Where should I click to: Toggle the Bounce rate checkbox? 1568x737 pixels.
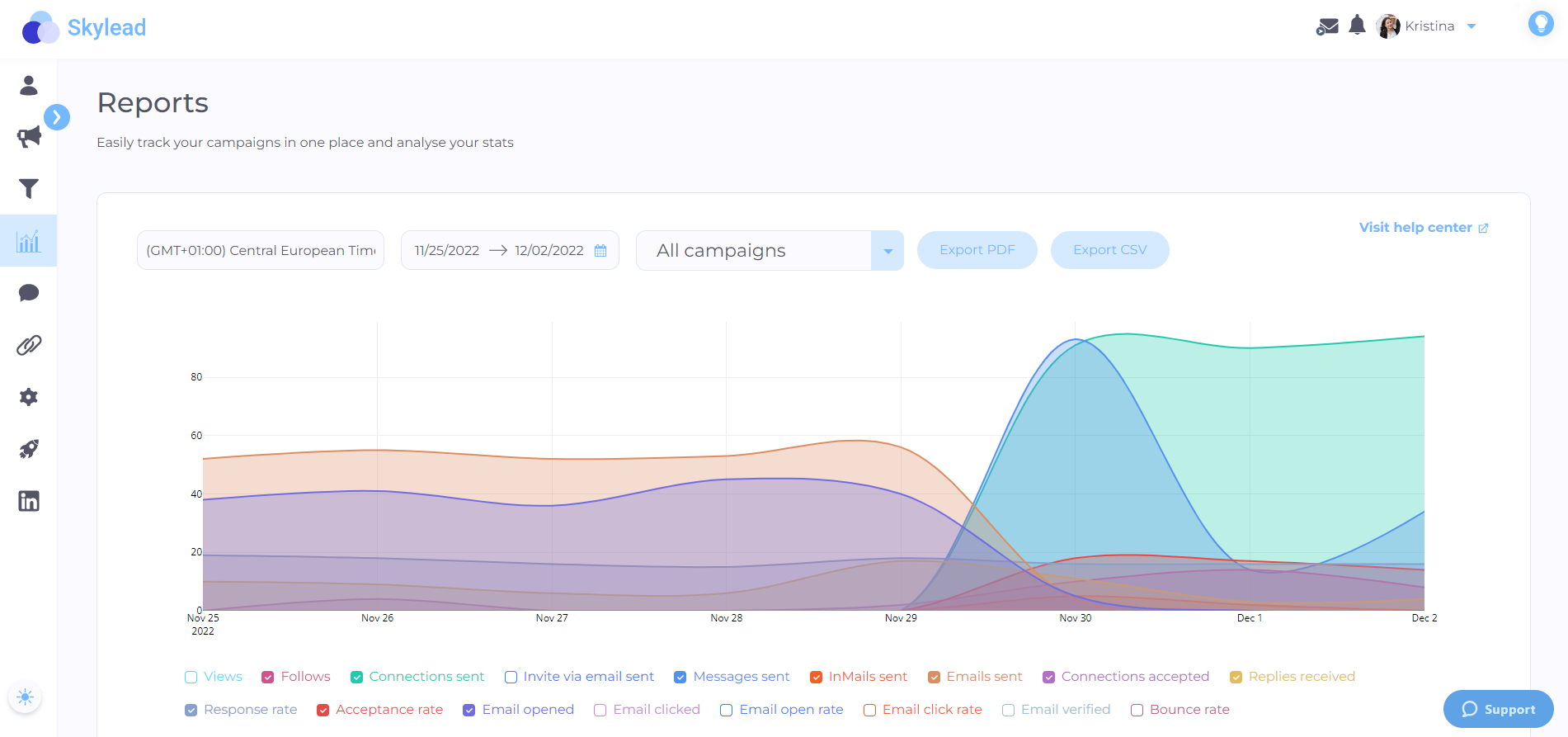1137,710
